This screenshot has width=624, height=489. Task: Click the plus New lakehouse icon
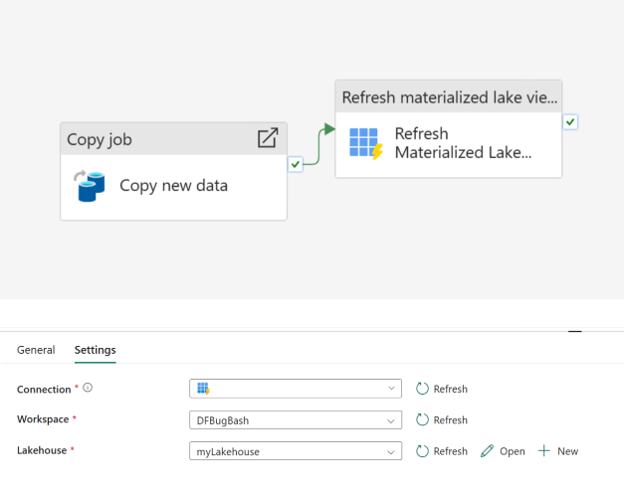tap(544, 451)
